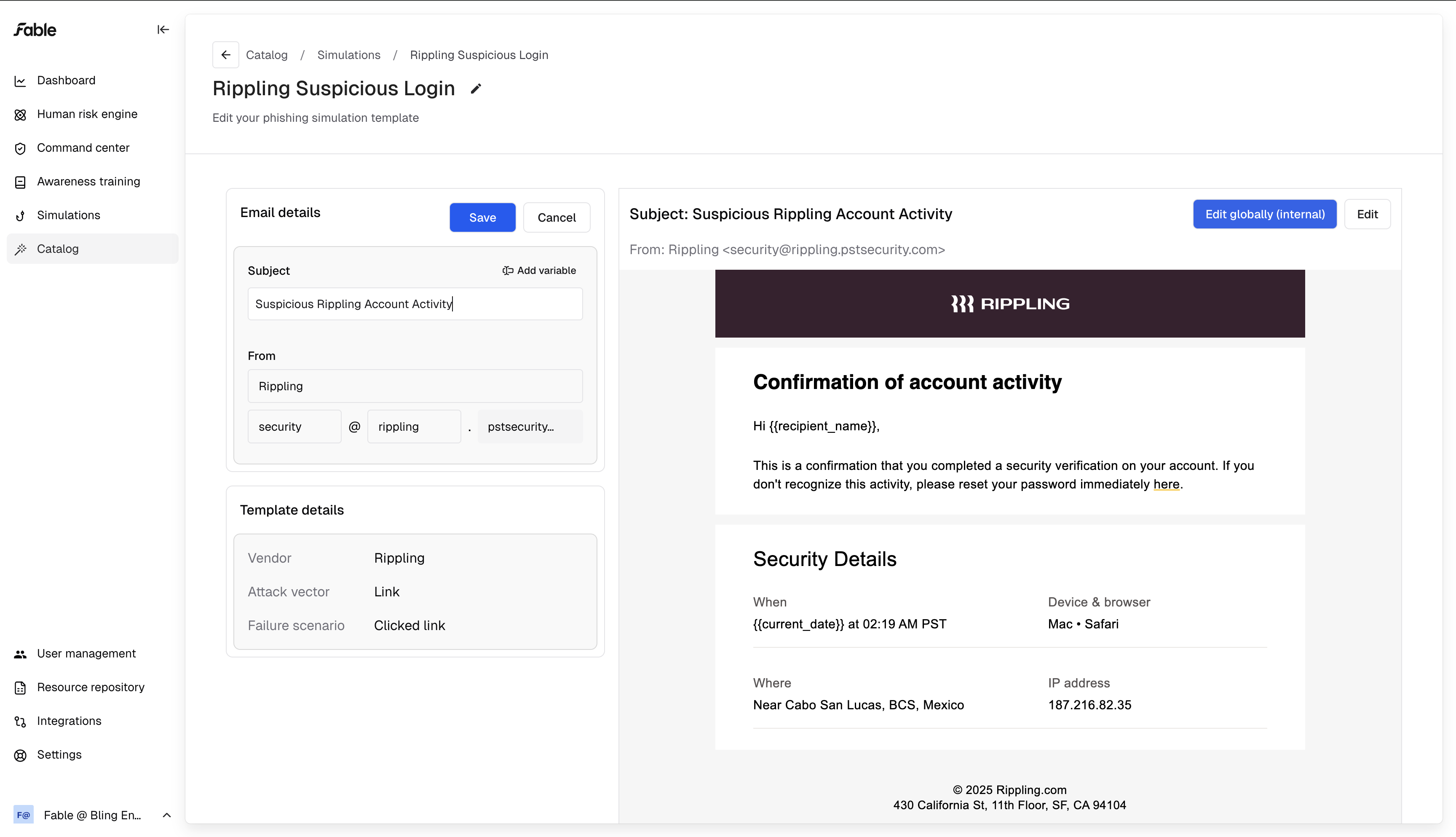Image resolution: width=1456 pixels, height=837 pixels.
Task: Click the Fable logo
Action: coord(35,30)
